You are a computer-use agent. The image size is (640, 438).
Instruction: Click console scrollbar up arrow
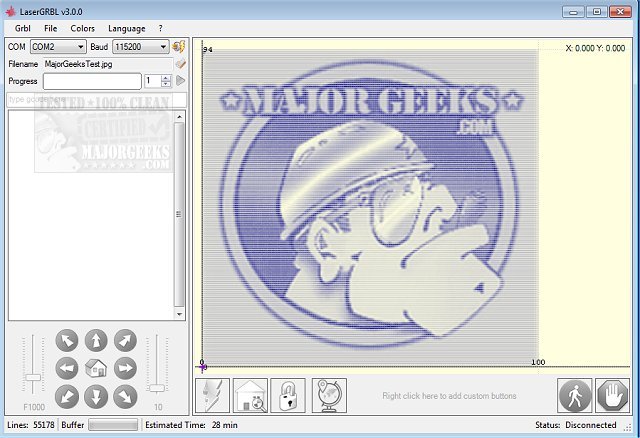point(179,116)
